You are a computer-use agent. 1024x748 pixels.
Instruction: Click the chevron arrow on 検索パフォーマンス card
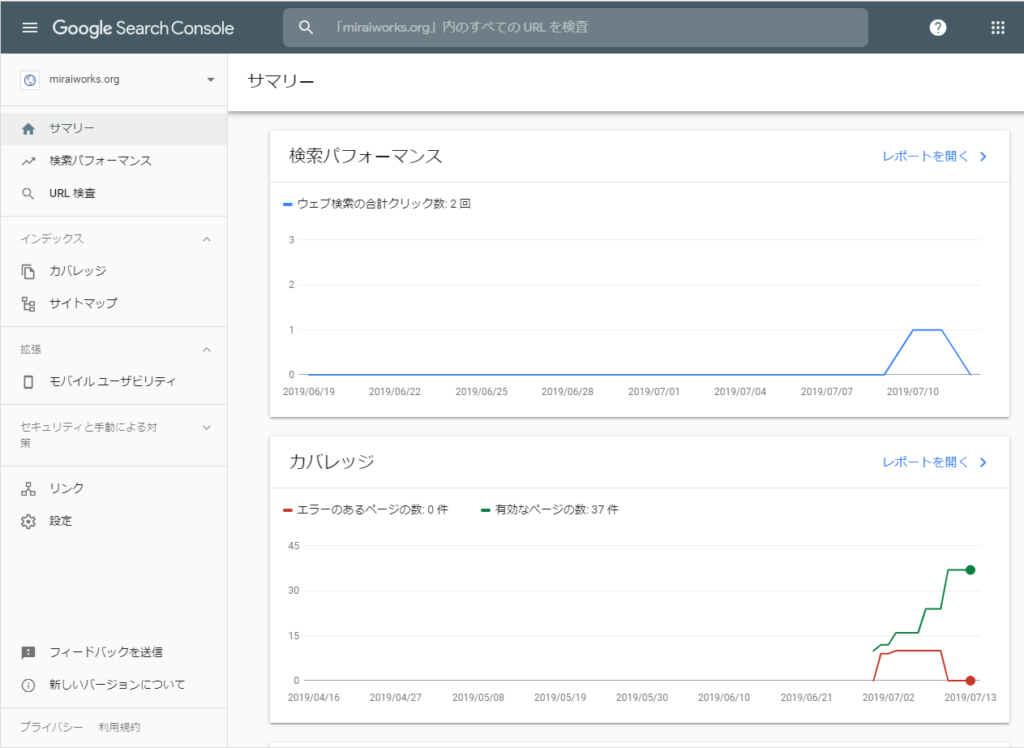(983, 157)
